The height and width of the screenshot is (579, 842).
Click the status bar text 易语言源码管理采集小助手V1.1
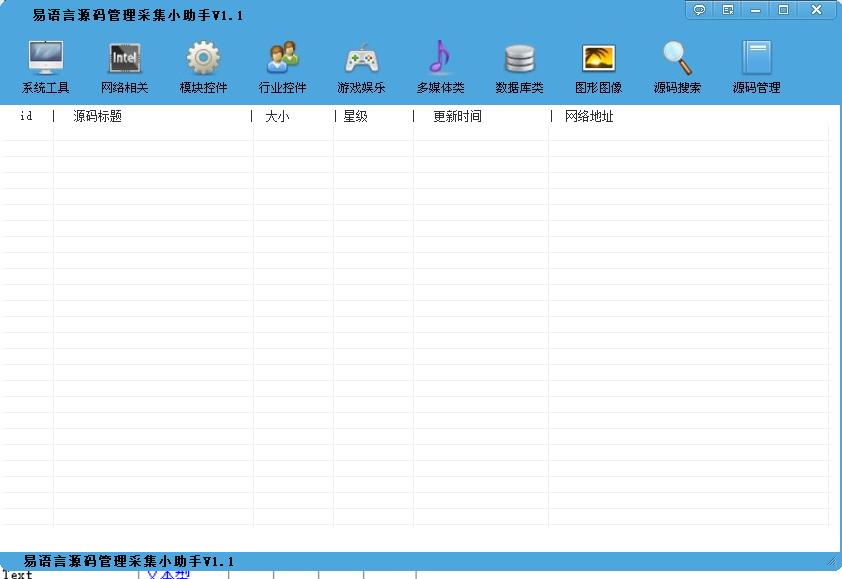tap(129, 561)
